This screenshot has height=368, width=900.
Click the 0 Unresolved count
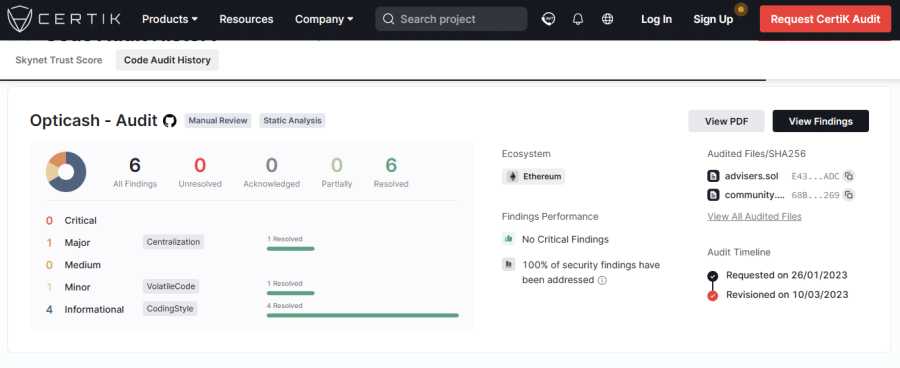tap(200, 165)
